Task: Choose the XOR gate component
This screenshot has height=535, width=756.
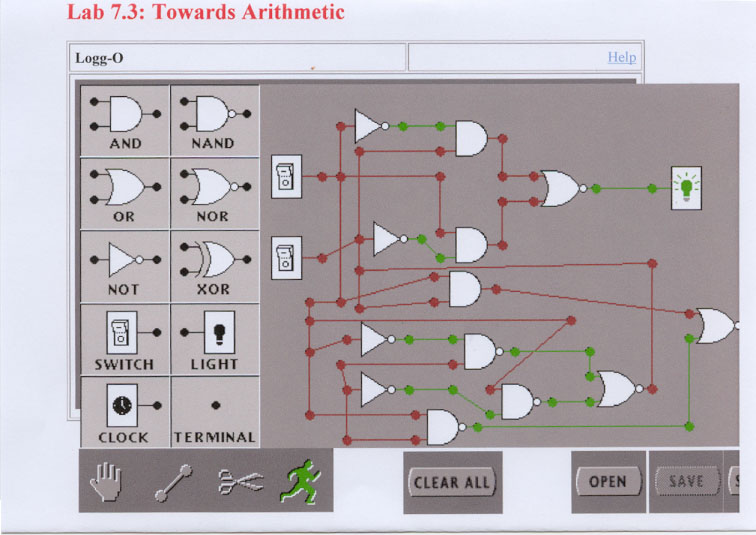Action: tap(214, 266)
